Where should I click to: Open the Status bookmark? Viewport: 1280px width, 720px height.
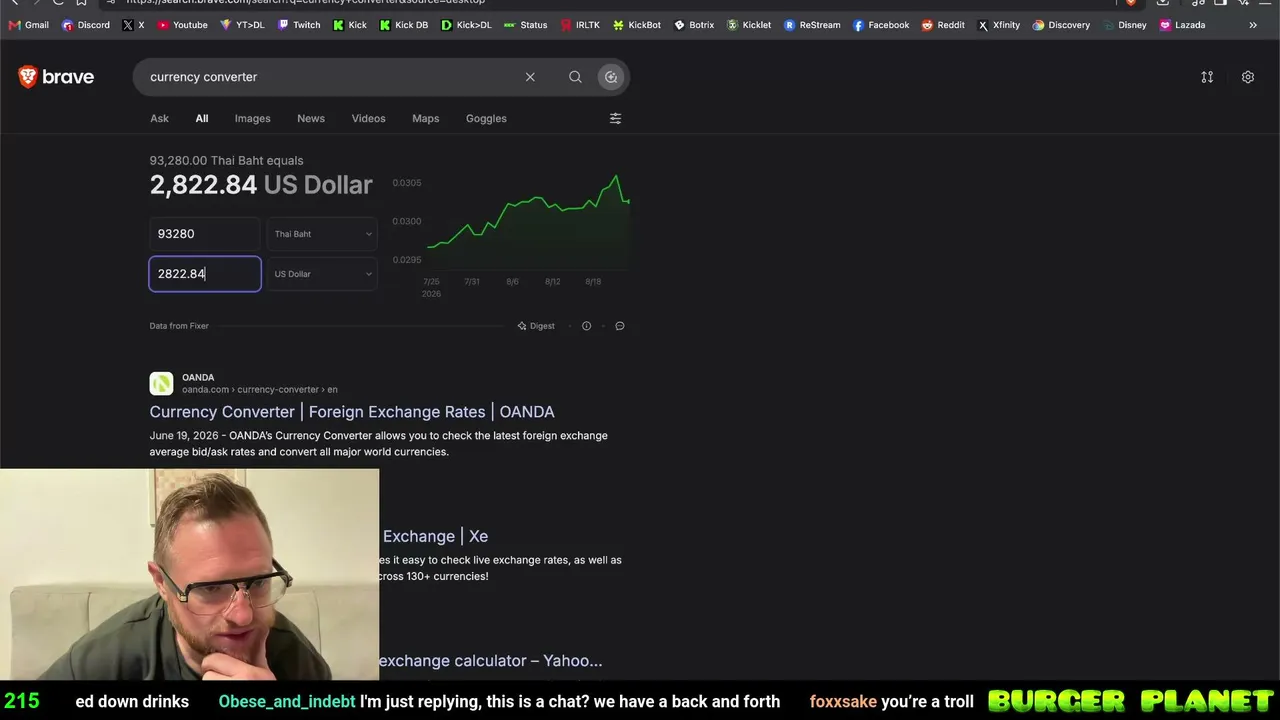[x=525, y=25]
